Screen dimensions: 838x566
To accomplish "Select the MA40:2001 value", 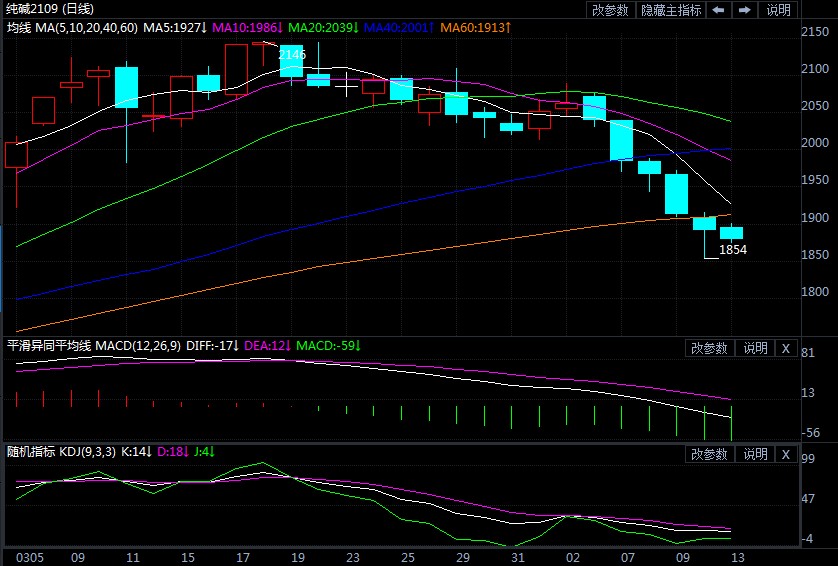I will pos(399,27).
